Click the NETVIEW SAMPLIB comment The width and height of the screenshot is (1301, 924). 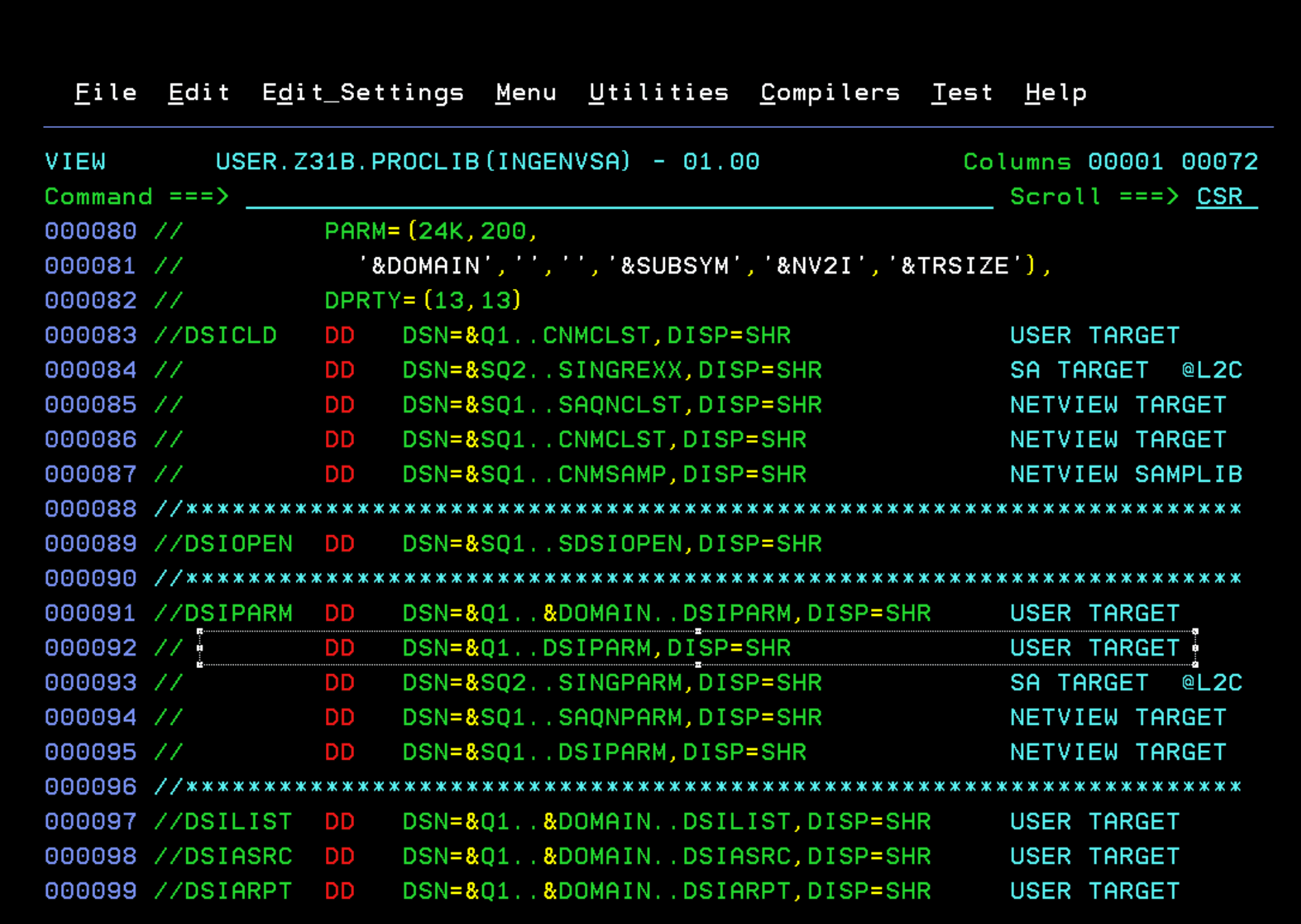(1126, 474)
